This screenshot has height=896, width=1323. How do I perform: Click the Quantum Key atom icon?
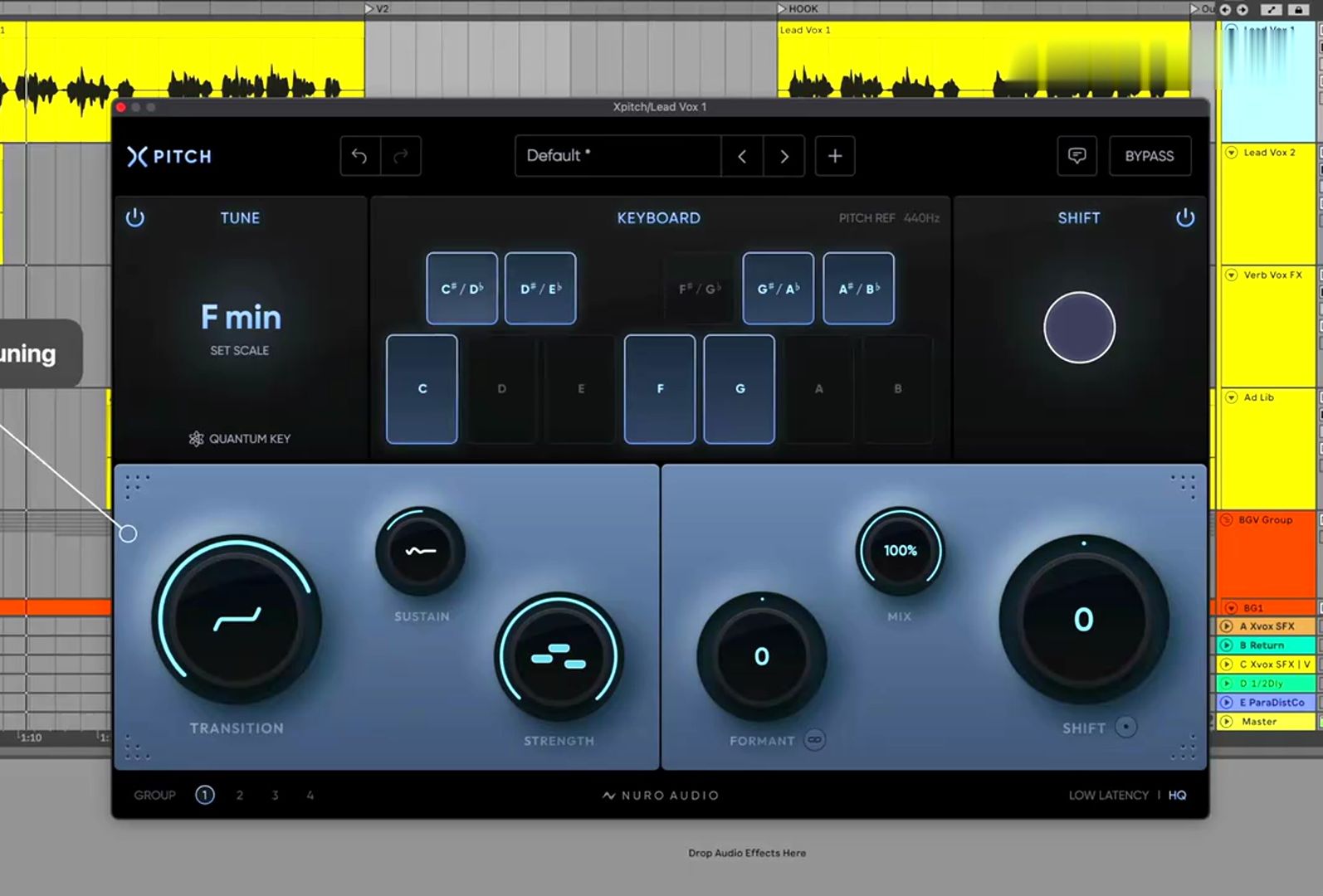196,439
